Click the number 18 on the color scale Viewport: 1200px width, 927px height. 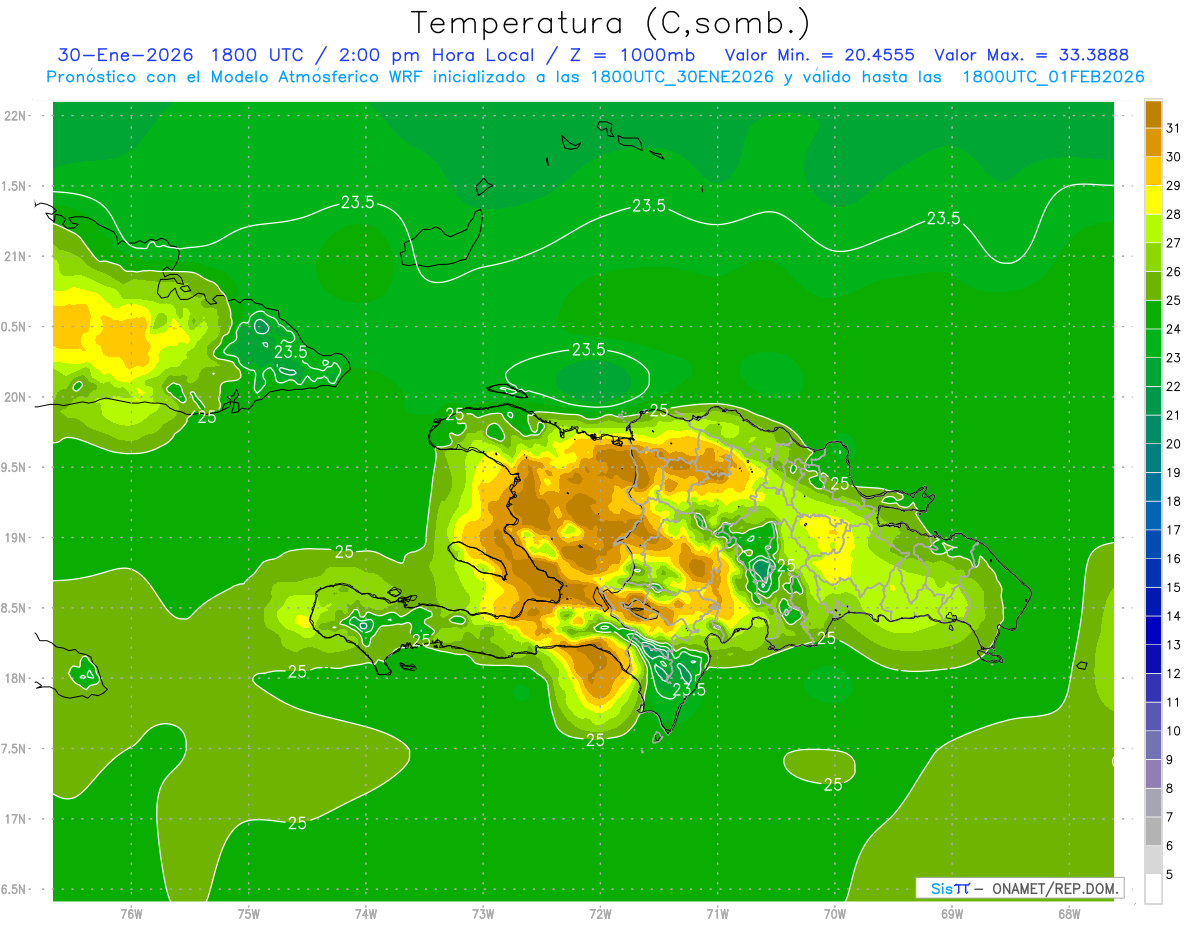[1173, 501]
